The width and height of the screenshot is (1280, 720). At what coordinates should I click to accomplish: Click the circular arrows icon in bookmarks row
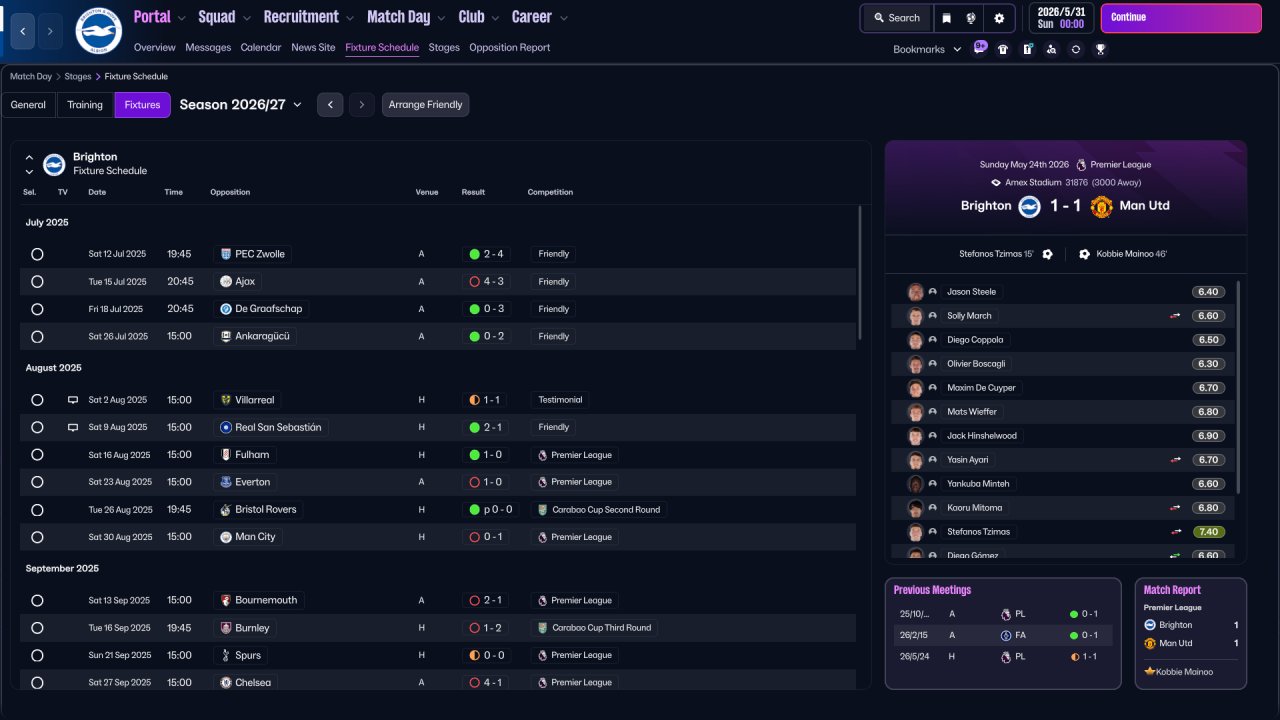(1076, 49)
